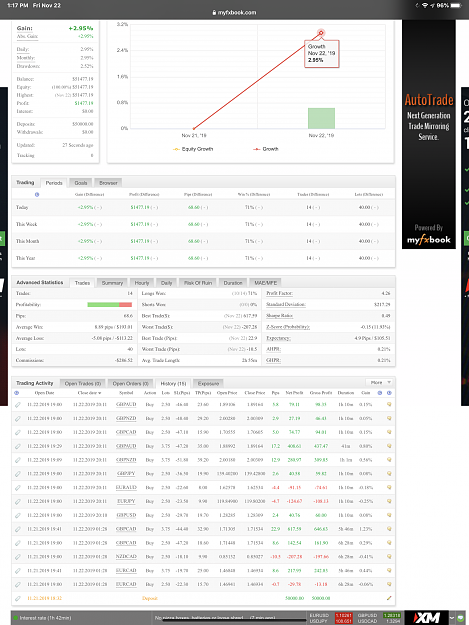Click the attachment icon on the EURAUD trade row
Screen dimensions: 469x625
click(x=18, y=488)
